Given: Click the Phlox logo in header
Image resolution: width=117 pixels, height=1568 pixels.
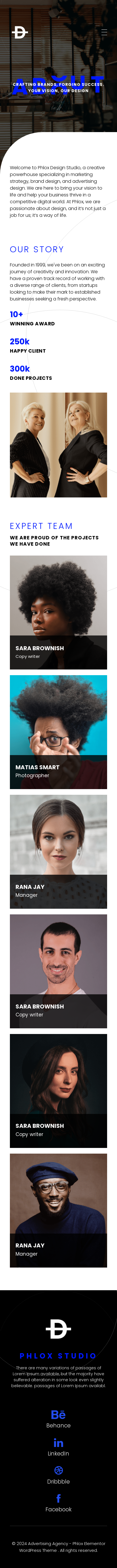Looking at the screenshot, I should tap(20, 32).
